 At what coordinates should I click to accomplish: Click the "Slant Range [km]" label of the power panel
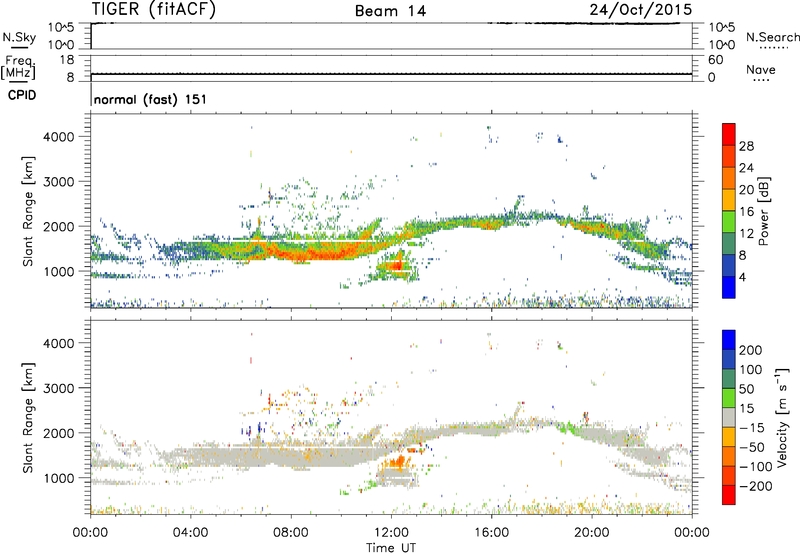[x=28, y=211]
